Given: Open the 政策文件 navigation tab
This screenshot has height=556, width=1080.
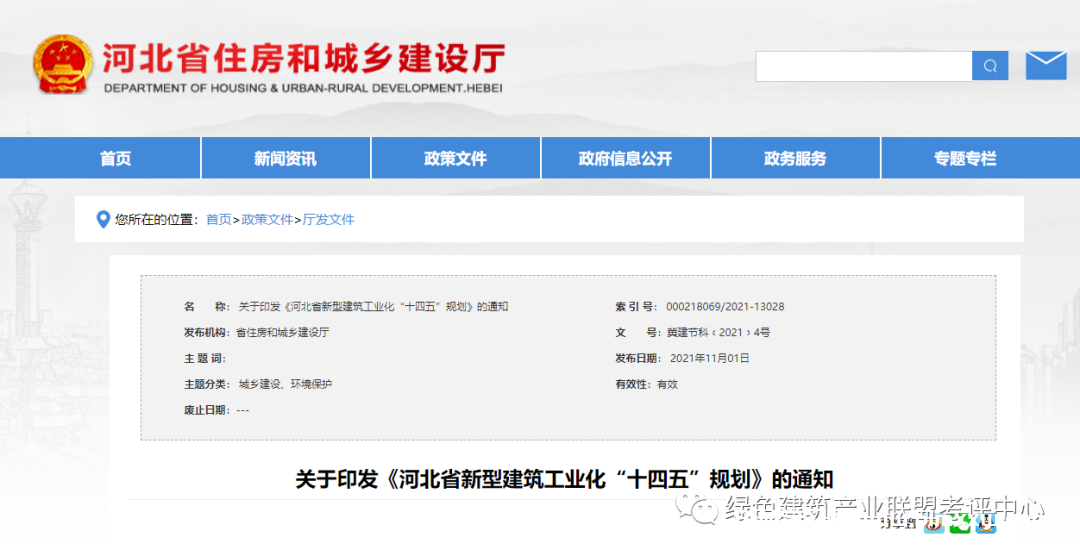Looking at the screenshot, I should (455, 159).
